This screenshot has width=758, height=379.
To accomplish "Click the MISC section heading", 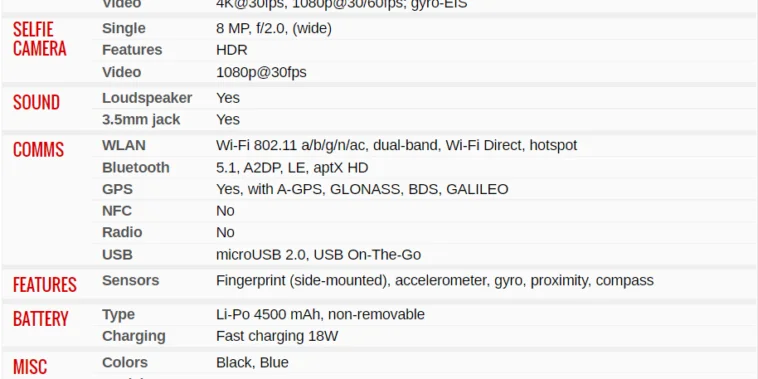I will point(30,367).
